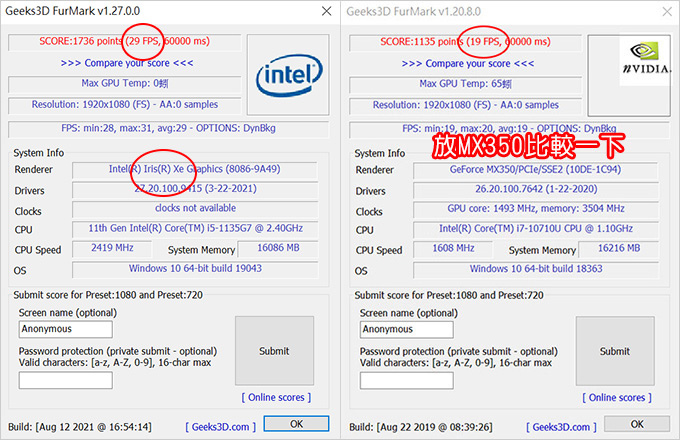Viewport: 680px width, 440px height.
Task: Visit Geeks3D.com link in left window
Action: 220,427
